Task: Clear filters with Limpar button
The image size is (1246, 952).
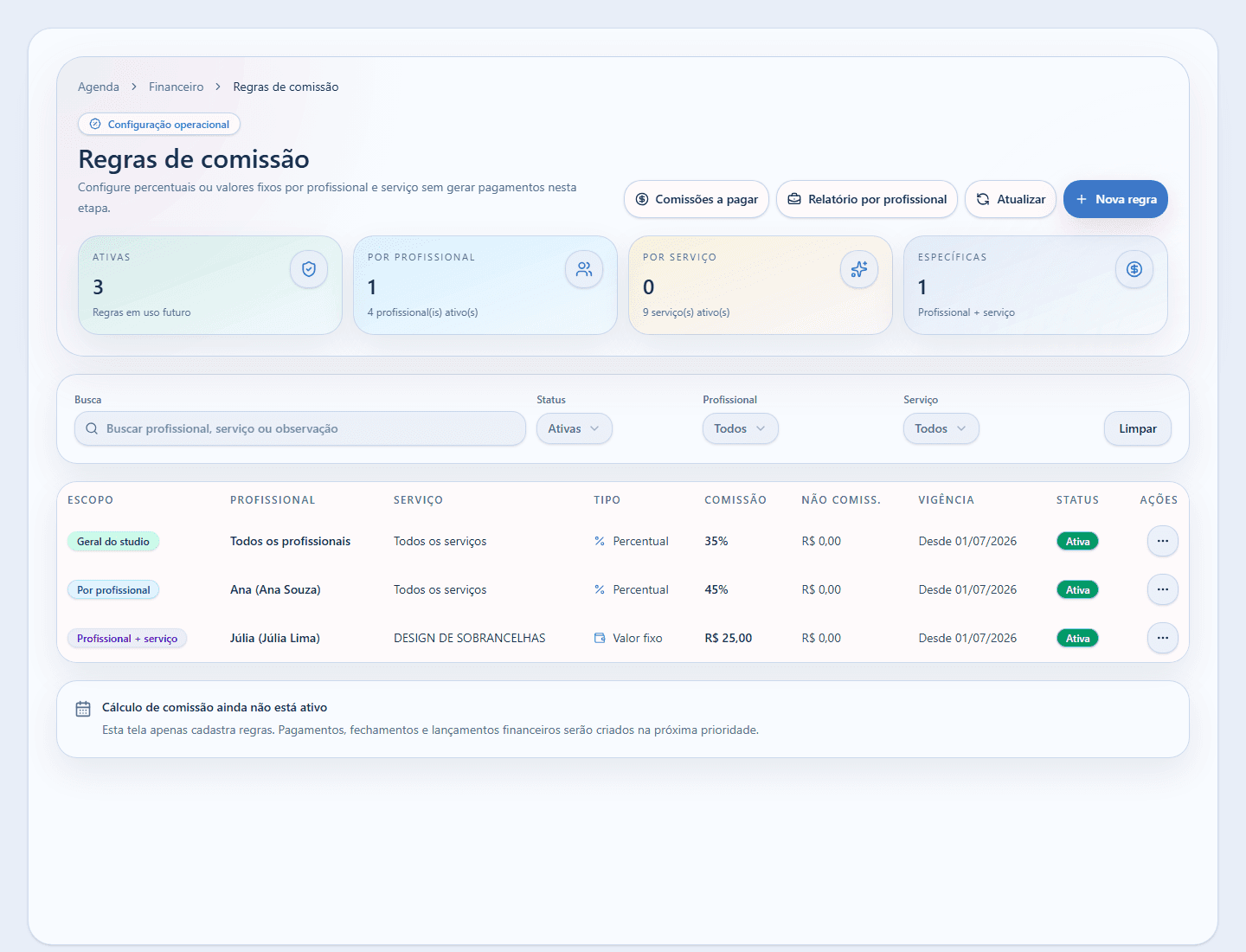Action: click(1138, 428)
